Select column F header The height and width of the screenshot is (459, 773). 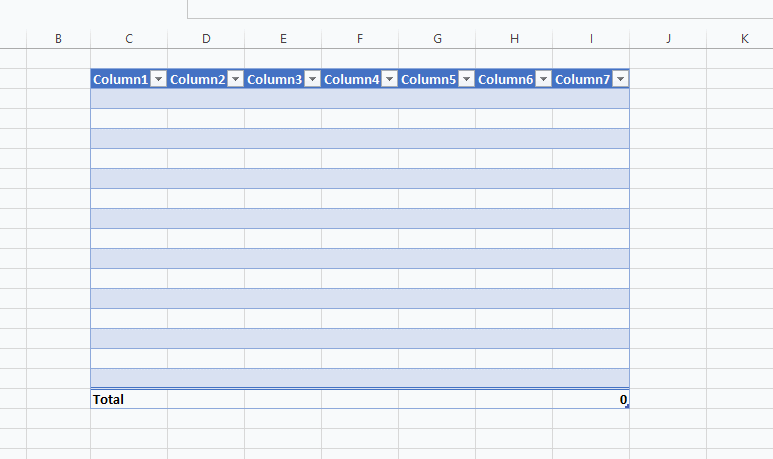[x=360, y=39]
